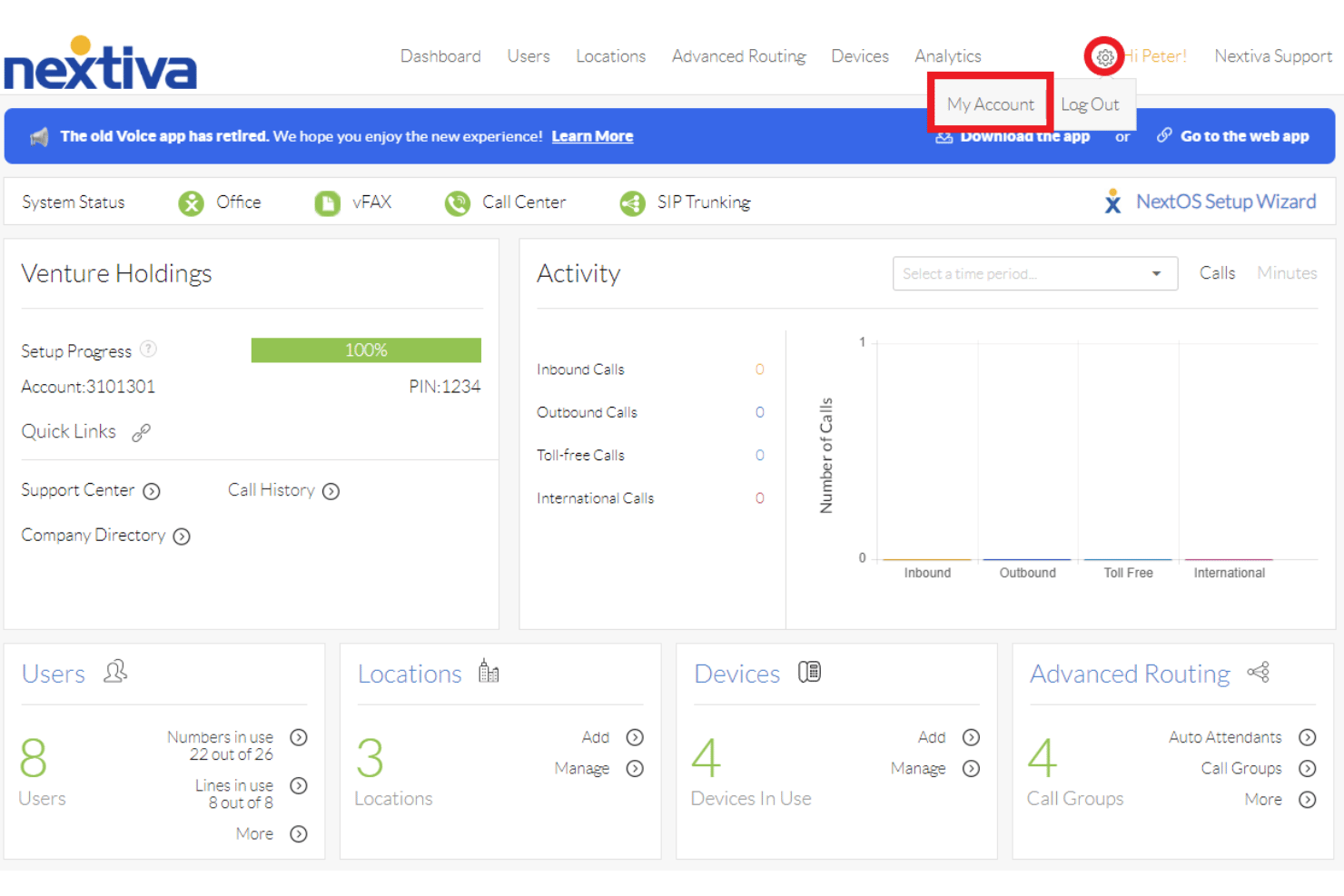Open the Dashboard menu
Image resolution: width=1344 pixels, height=896 pixels.
(x=440, y=56)
